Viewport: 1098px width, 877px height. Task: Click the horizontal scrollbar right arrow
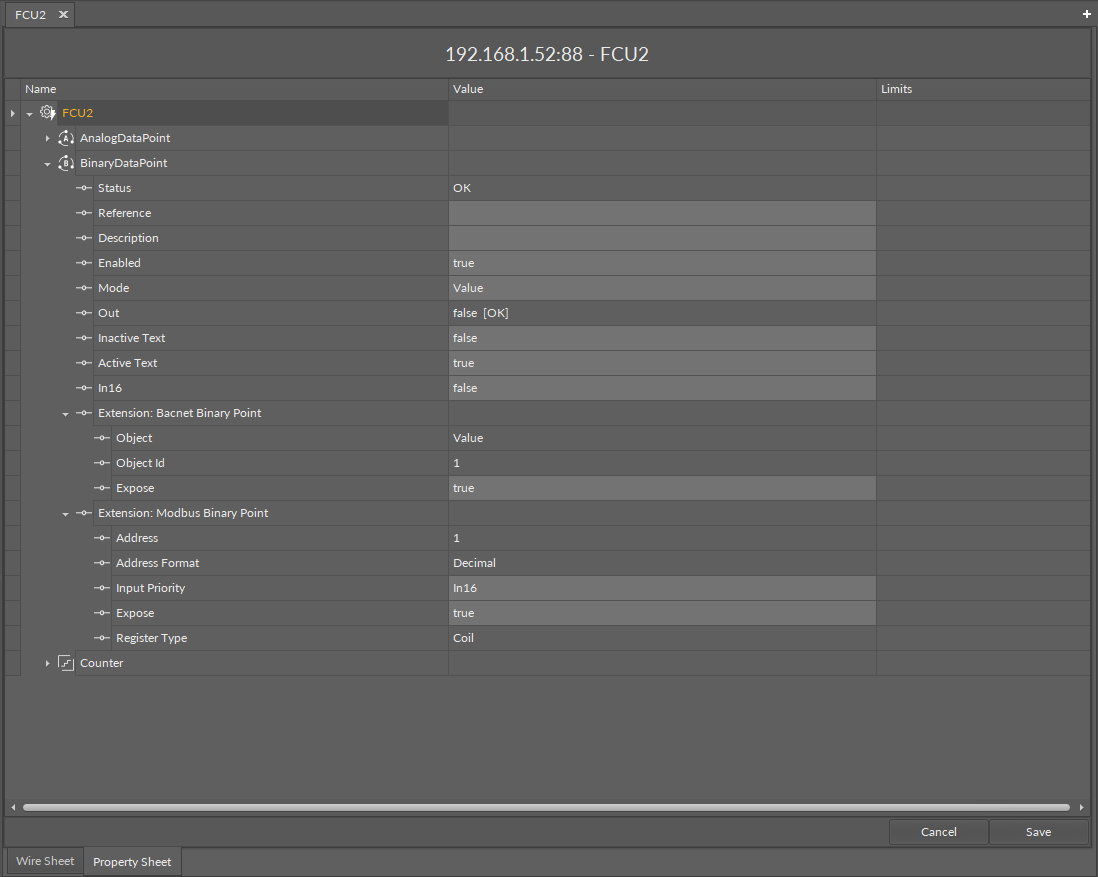(1082, 807)
